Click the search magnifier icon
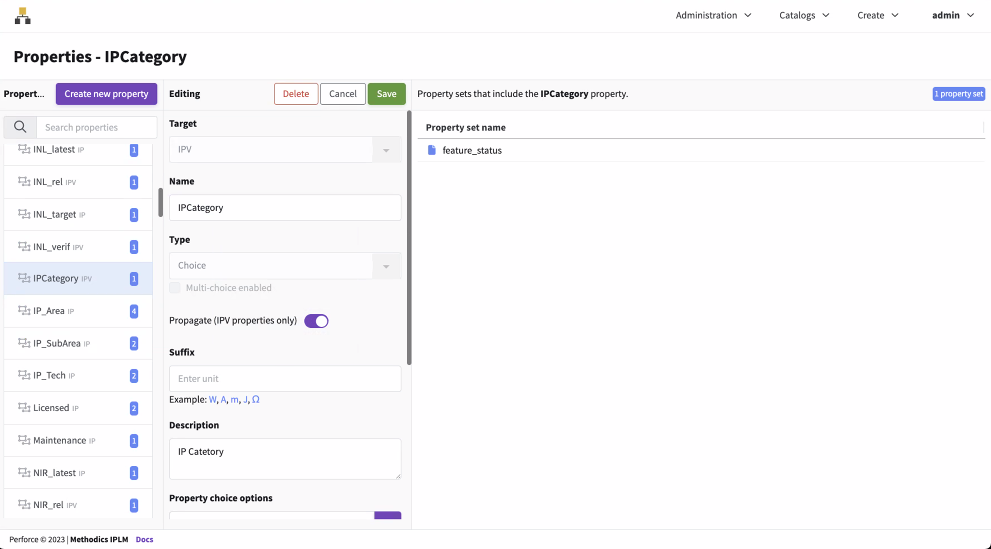The height and width of the screenshot is (549, 991). pos(20,127)
